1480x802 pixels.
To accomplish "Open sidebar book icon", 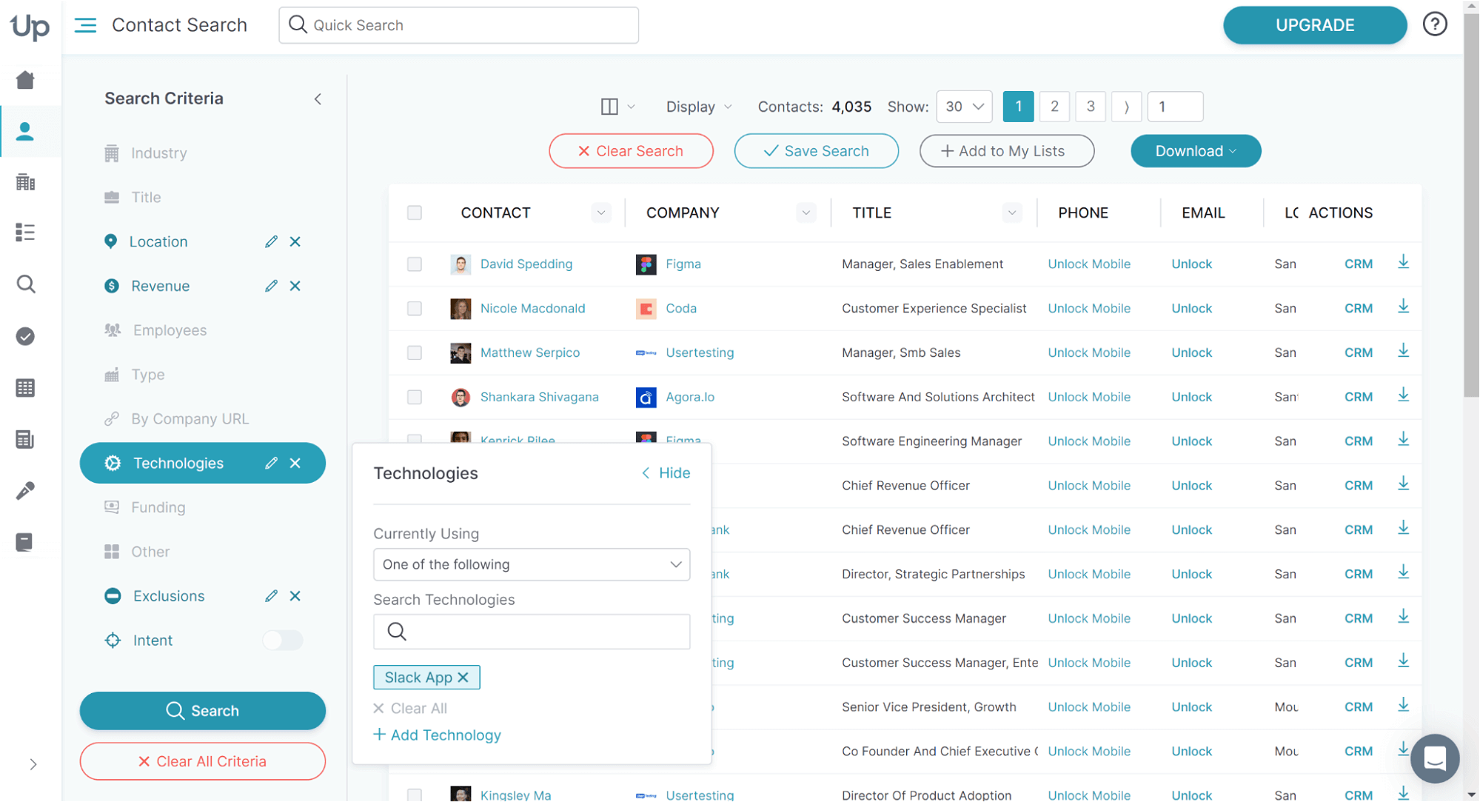I will click(x=26, y=542).
